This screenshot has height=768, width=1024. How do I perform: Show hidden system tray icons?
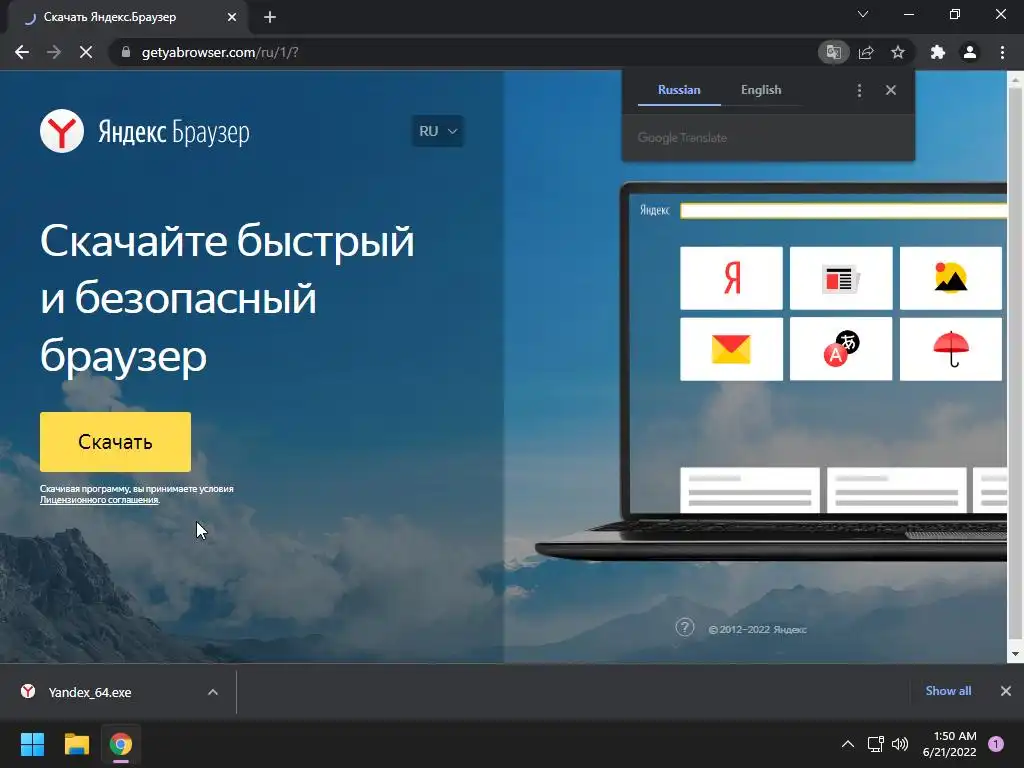[848, 744]
